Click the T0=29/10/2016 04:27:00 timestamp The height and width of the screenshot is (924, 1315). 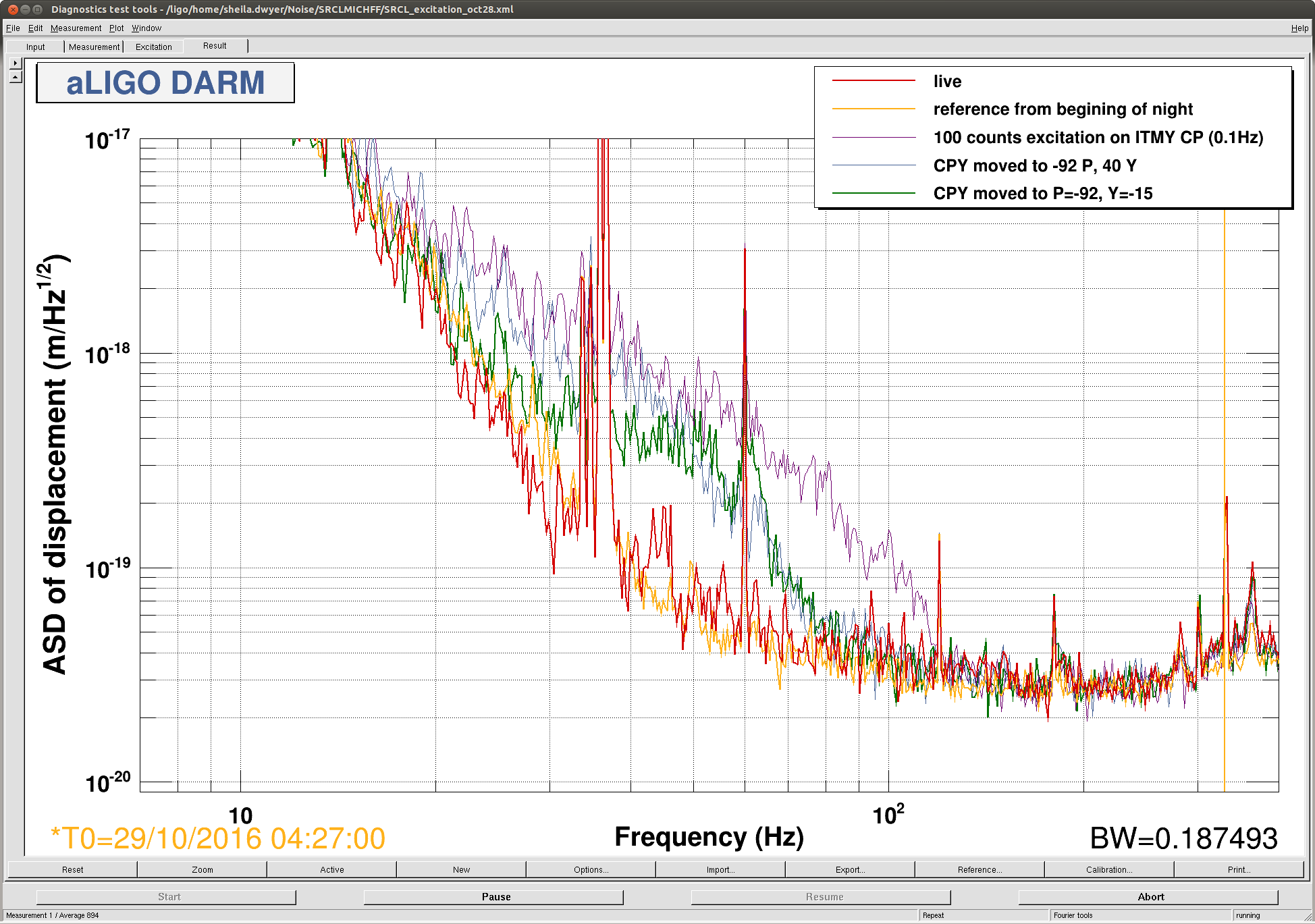218,839
